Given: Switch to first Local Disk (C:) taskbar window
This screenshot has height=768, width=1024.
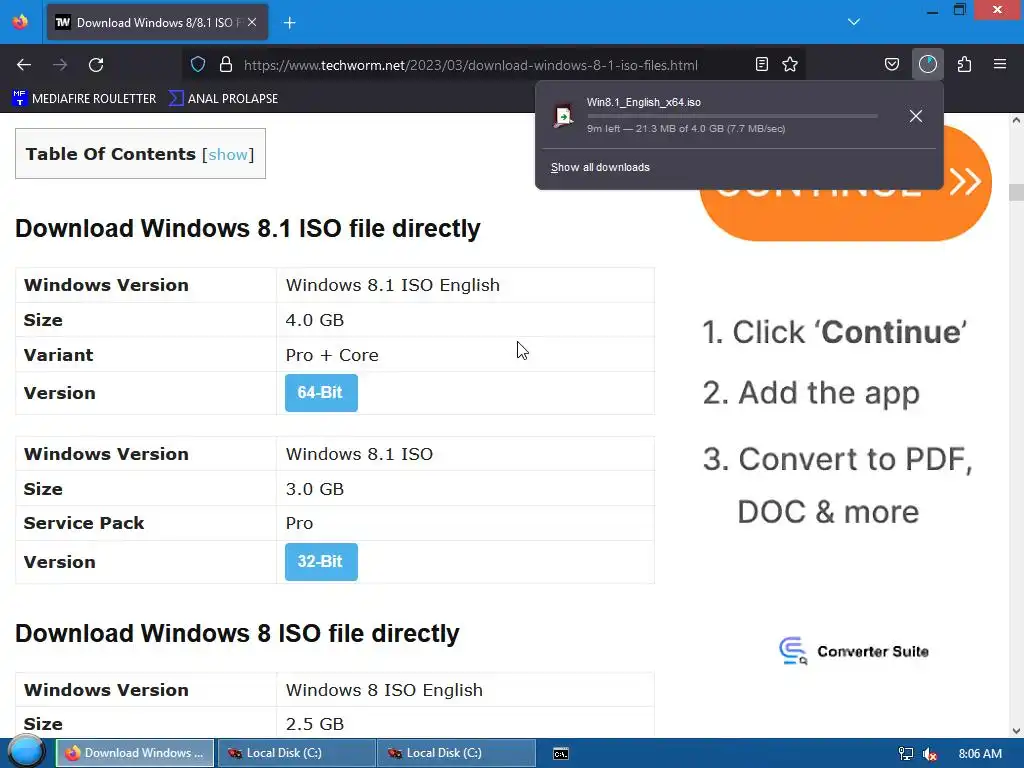Looking at the screenshot, I should click(x=296, y=753).
